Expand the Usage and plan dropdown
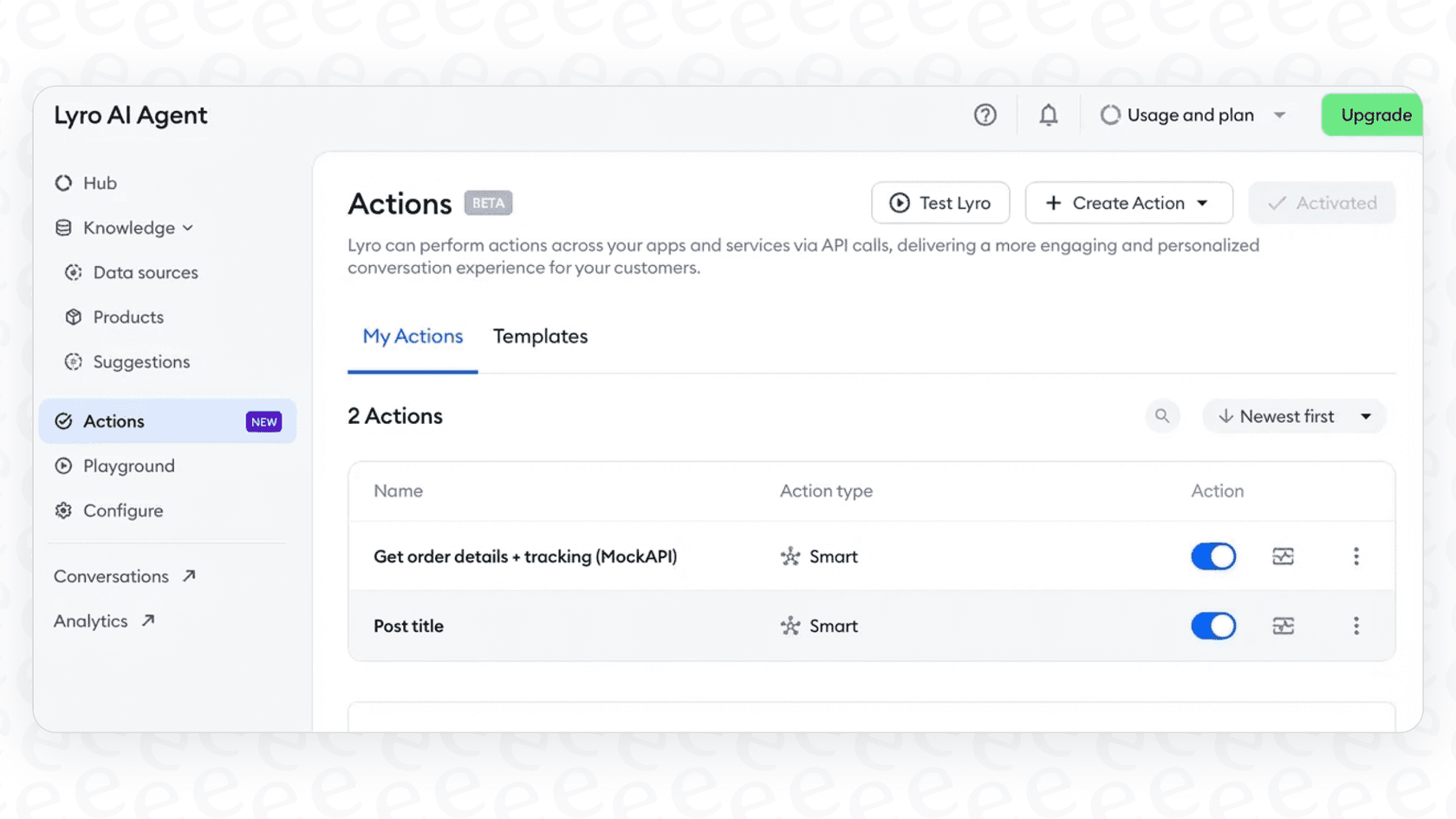This screenshot has width=1456, height=819. 1193,114
